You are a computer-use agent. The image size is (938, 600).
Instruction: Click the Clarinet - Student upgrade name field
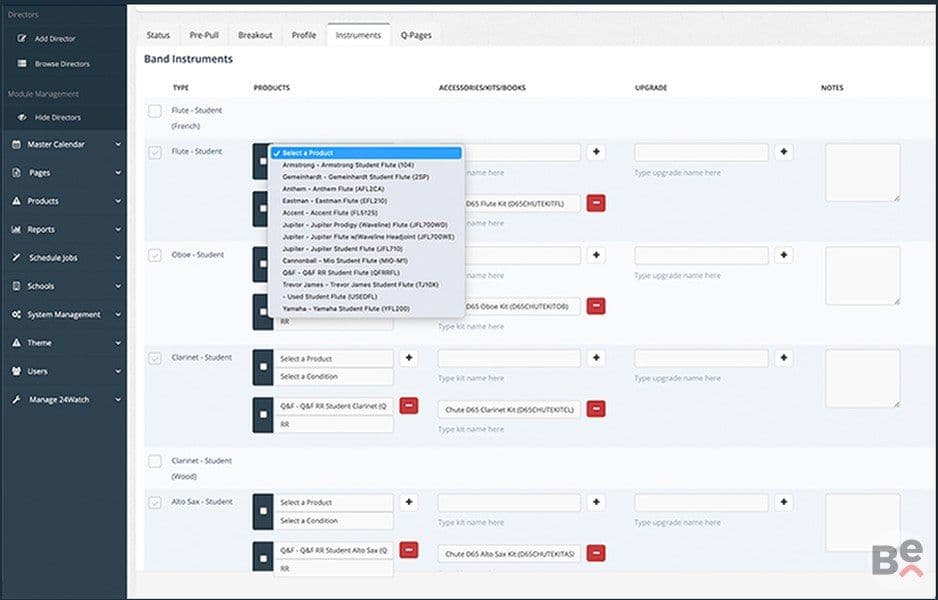click(x=701, y=358)
